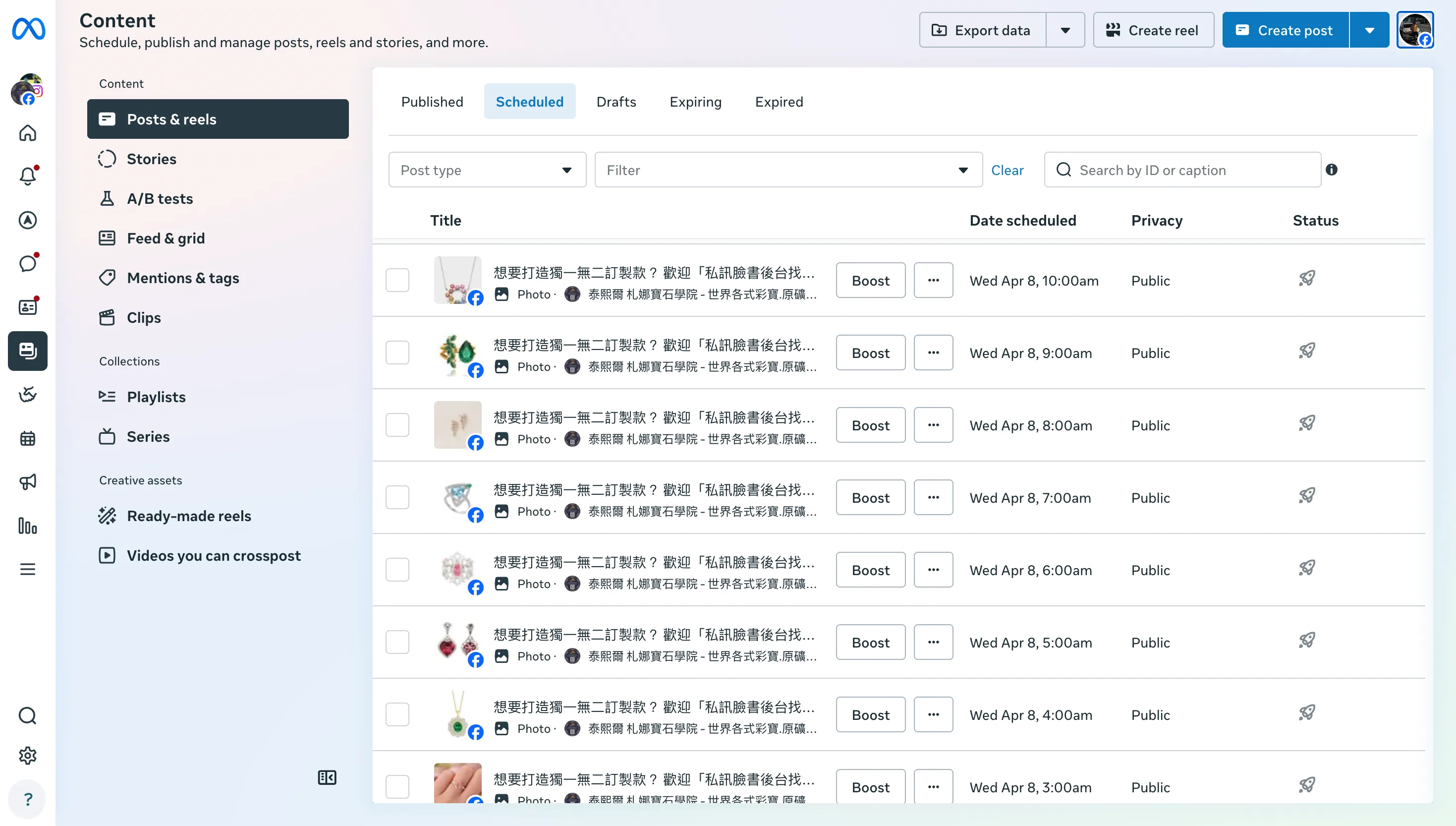Image resolution: width=1456 pixels, height=826 pixels.
Task: Select checkbox for 10:00am scheduled post
Action: click(x=397, y=280)
